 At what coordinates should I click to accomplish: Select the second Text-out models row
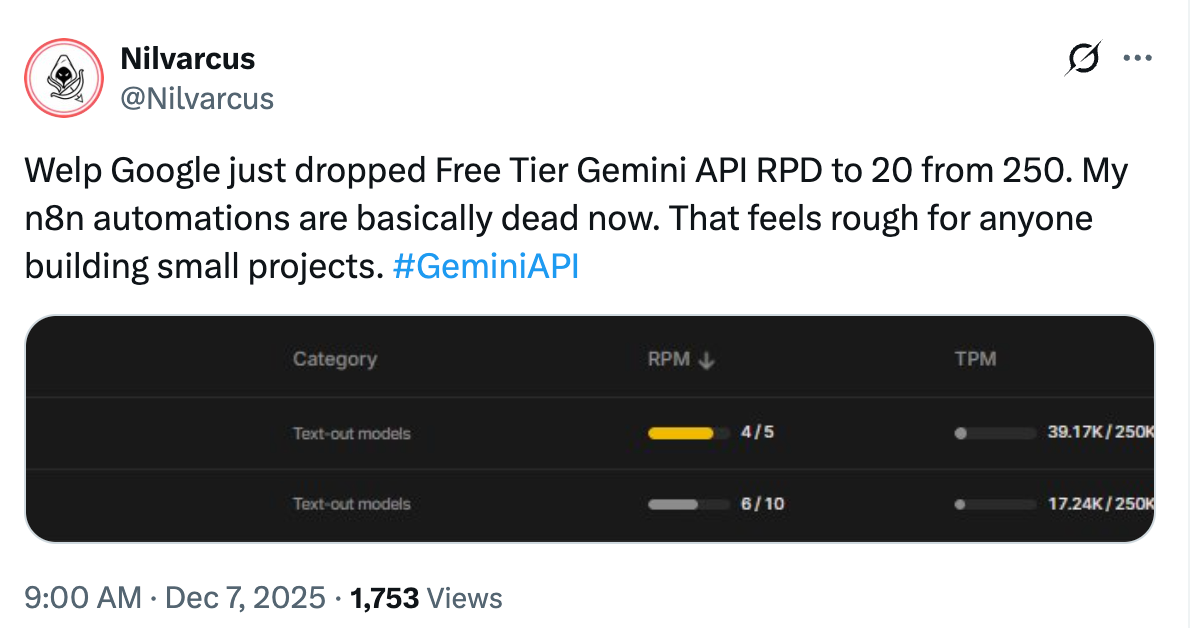click(351, 504)
